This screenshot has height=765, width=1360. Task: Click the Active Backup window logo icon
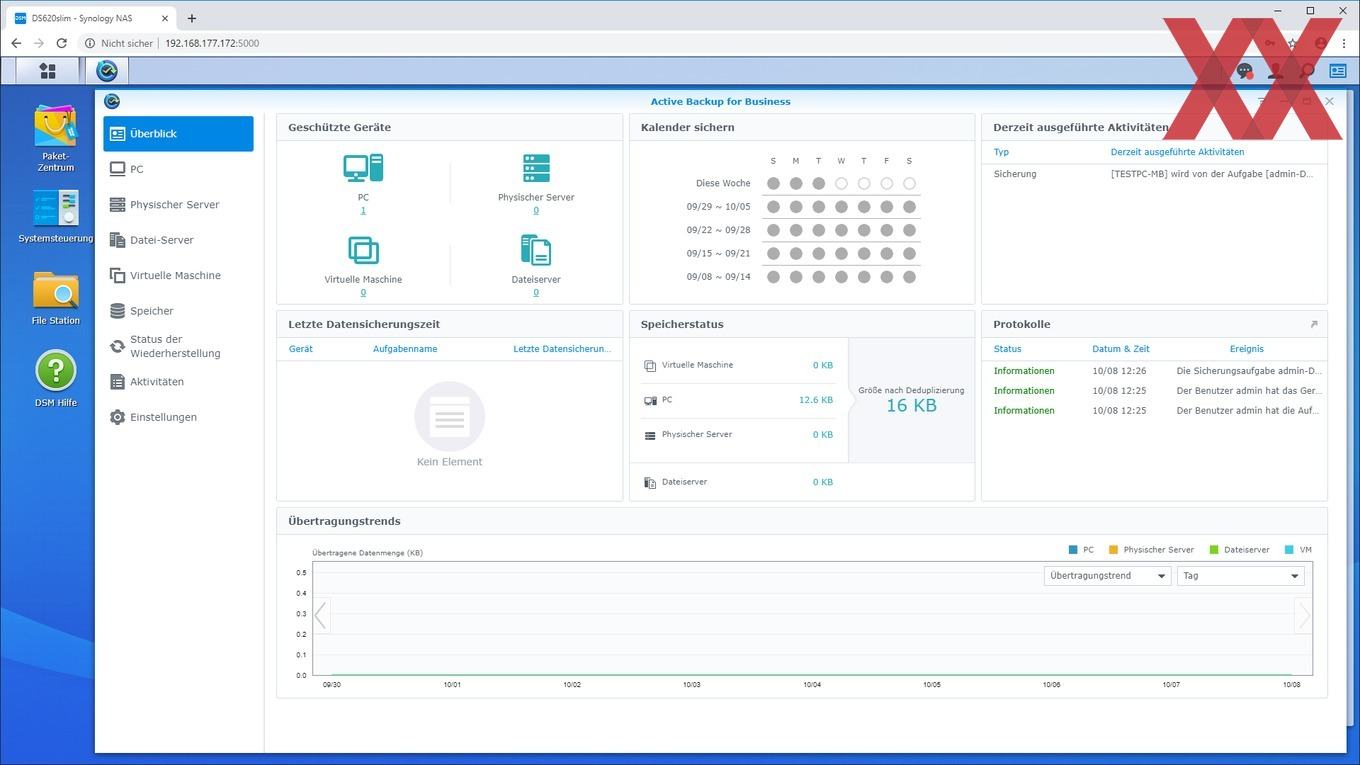tap(112, 101)
